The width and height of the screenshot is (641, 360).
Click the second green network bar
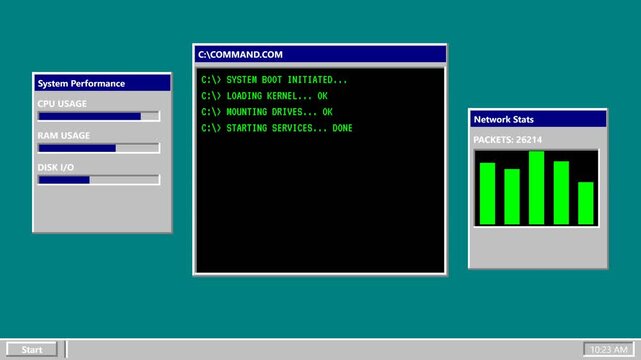pos(512,197)
